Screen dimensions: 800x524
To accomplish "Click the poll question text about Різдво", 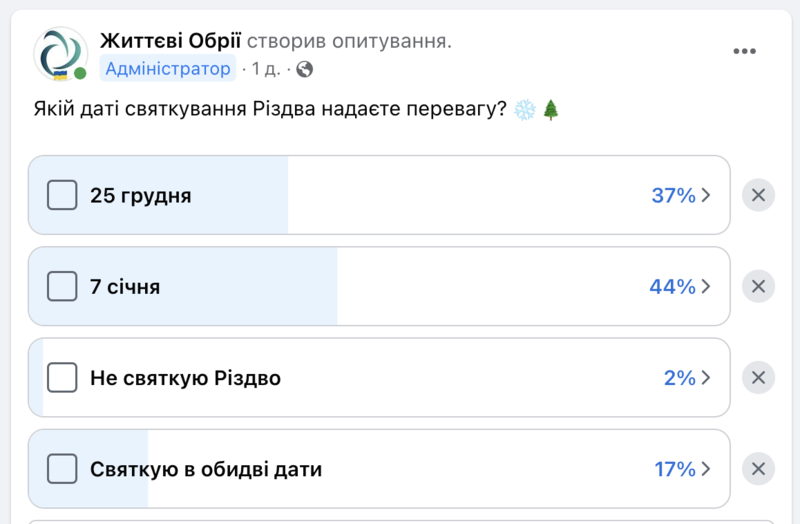I will pyautogui.click(x=270, y=111).
